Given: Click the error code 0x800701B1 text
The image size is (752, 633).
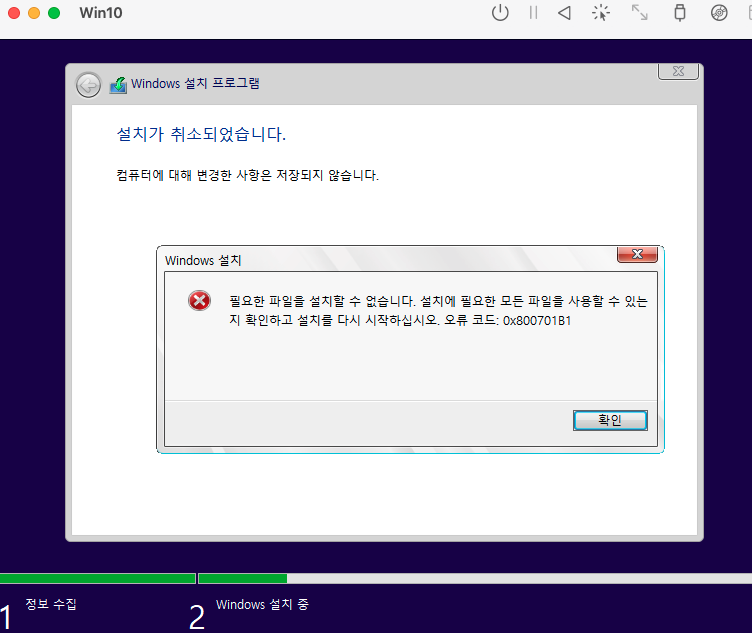Looking at the screenshot, I should 537,321.
